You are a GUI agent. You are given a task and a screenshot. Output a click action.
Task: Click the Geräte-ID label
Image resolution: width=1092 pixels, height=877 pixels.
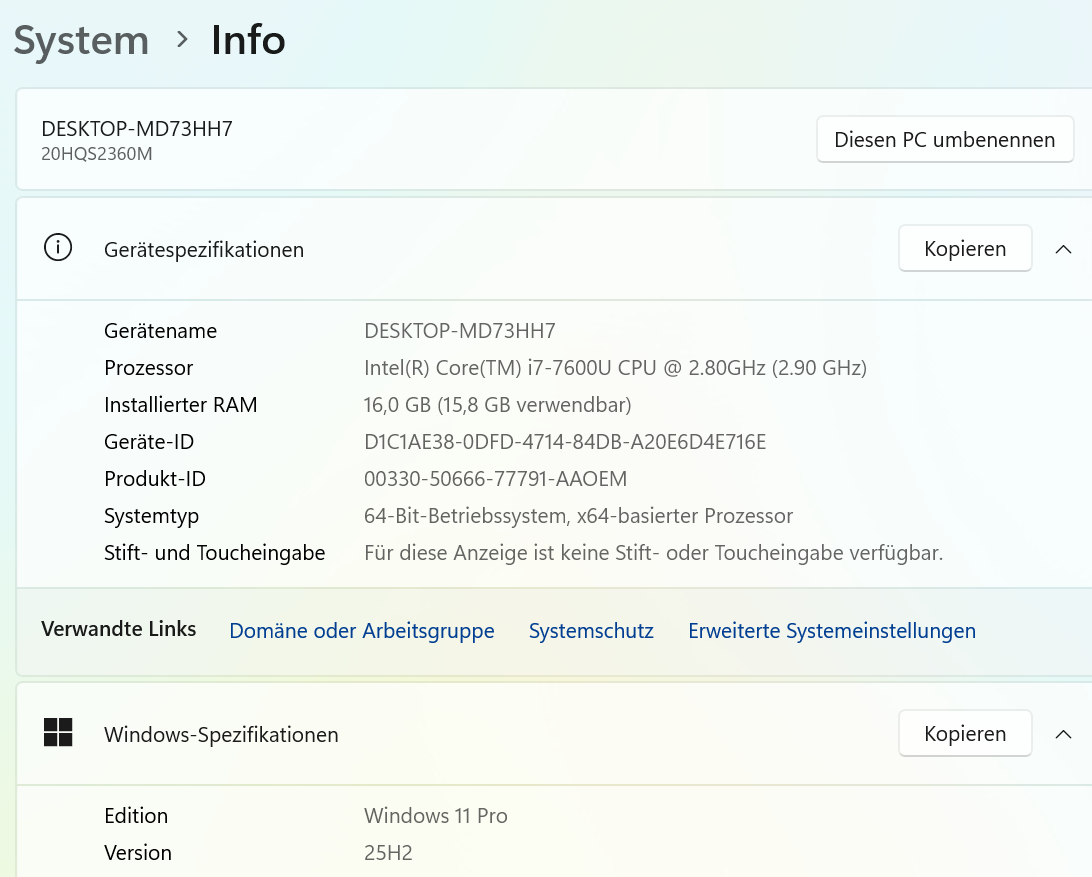[149, 442]
